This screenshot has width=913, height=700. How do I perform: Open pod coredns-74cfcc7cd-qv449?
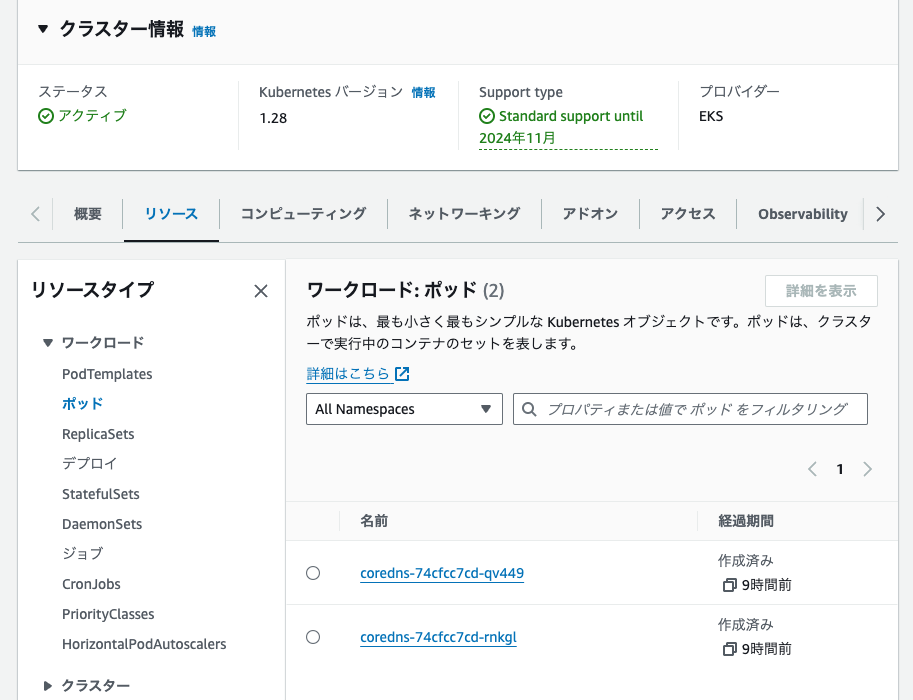[x=442, y=573]
